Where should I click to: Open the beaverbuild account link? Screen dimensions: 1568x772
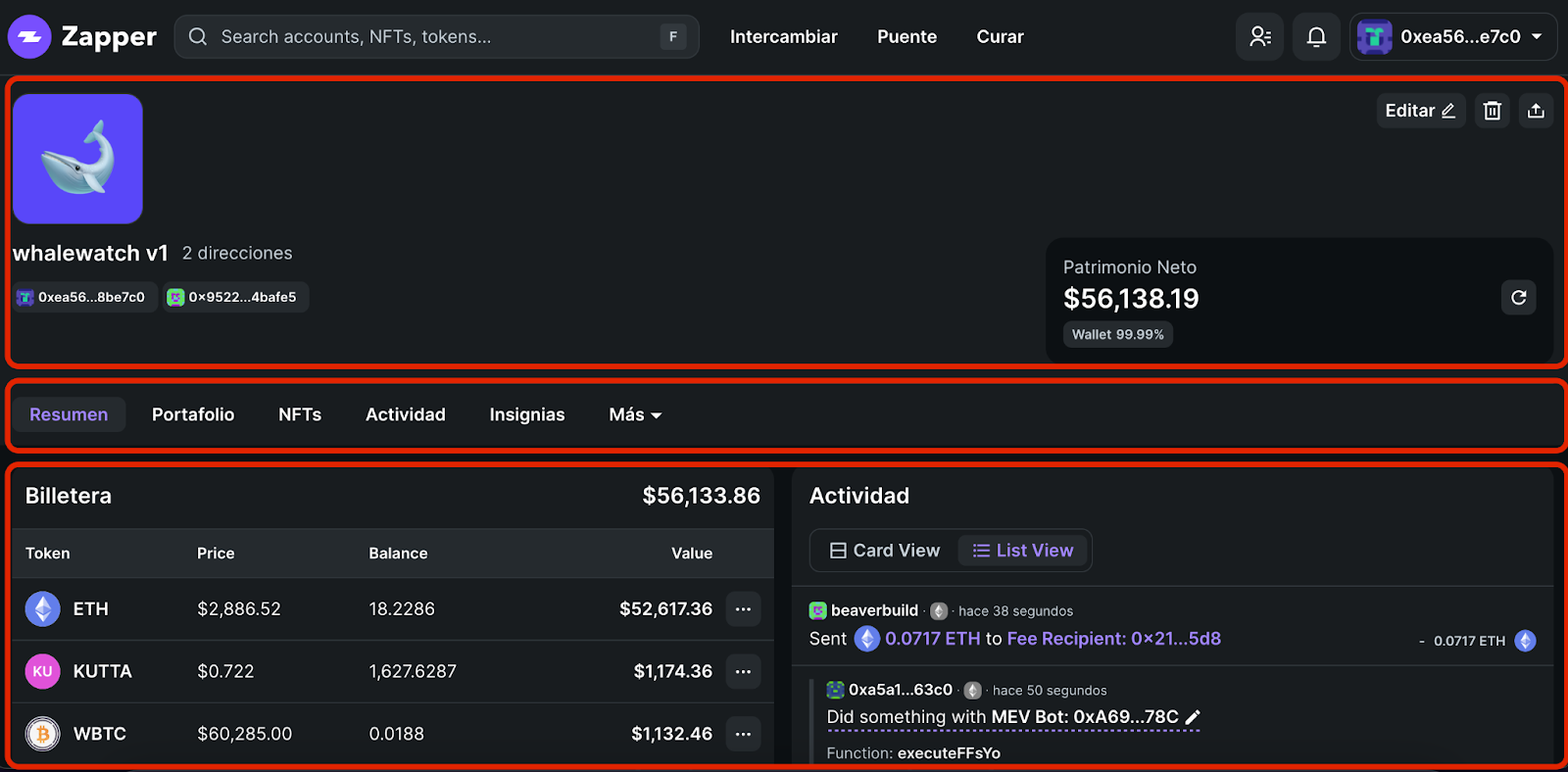pos(874,610)
